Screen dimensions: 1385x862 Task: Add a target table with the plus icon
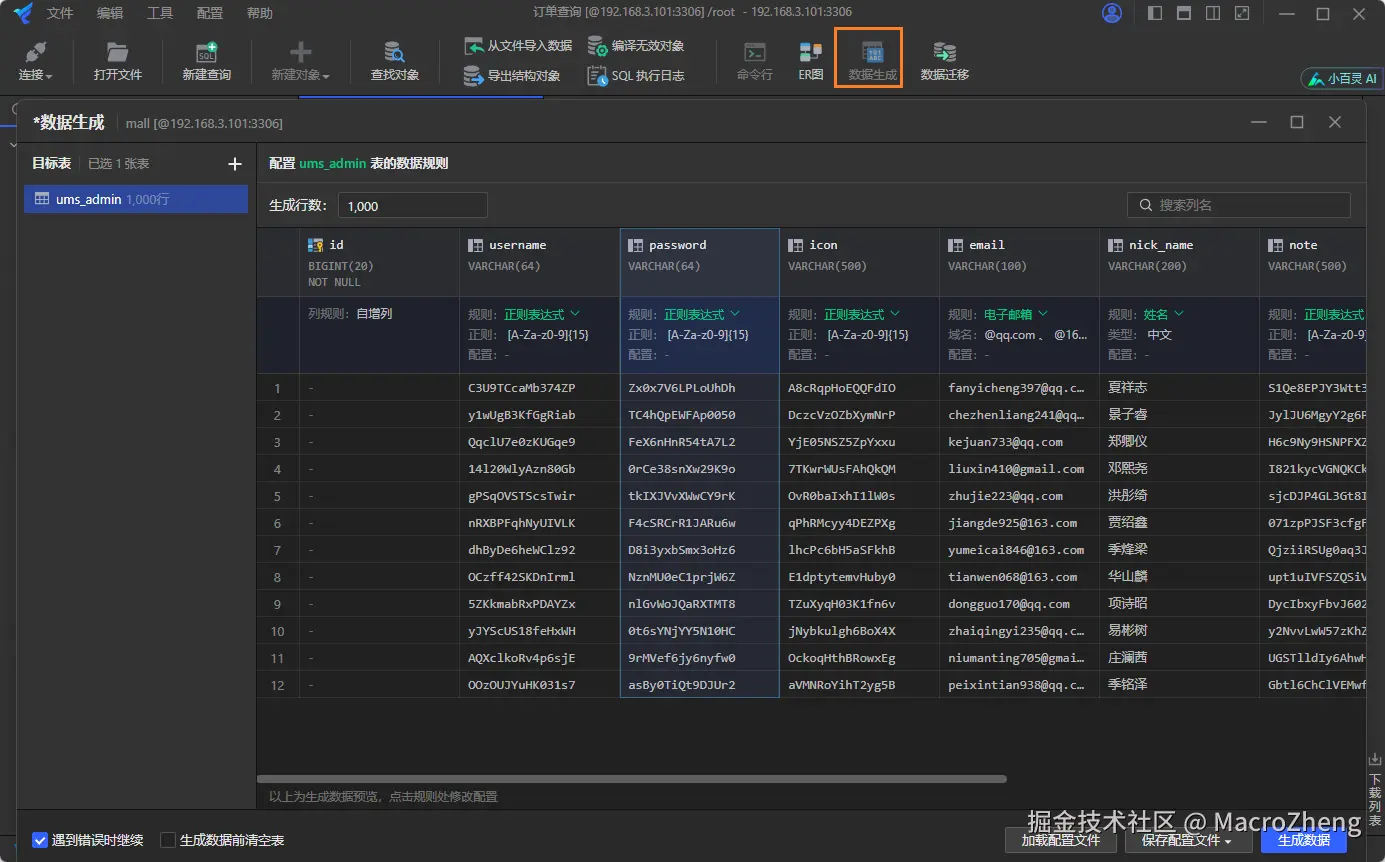point(235,164)
